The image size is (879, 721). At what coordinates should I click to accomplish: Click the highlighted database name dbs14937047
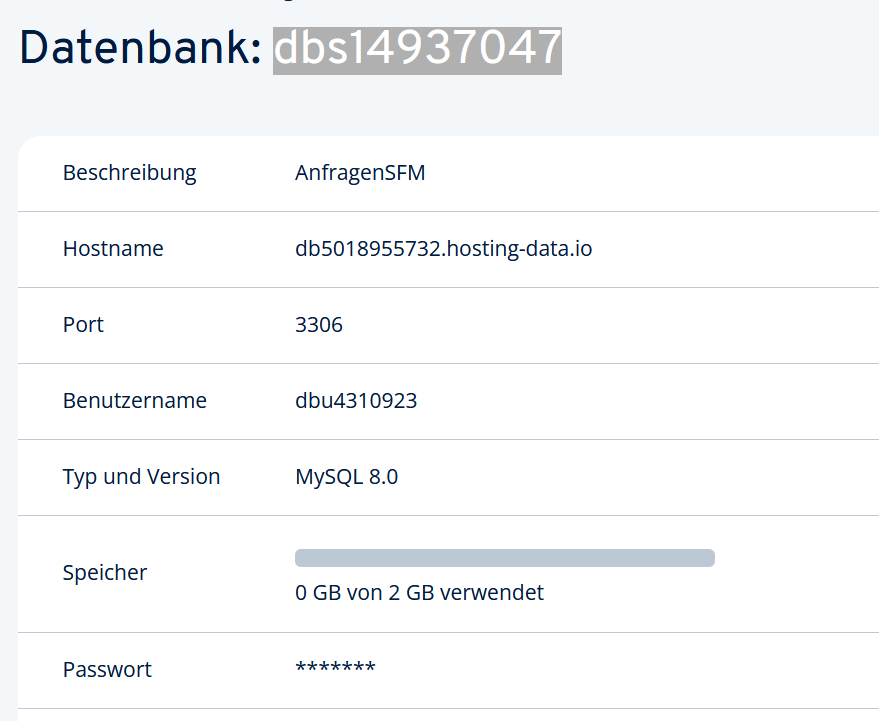click(417, 49)
